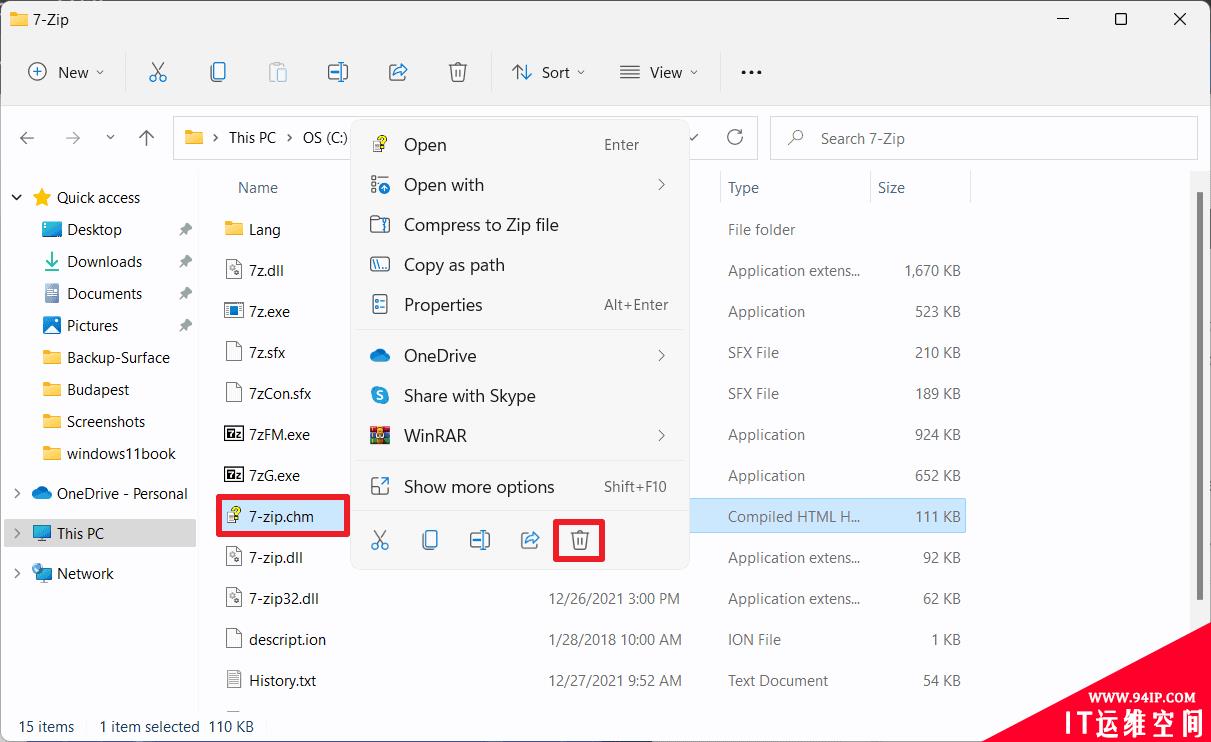Open Pictures in Quick access
Viewport: 1211px width, 742px height.
click(x=93, y=326)
